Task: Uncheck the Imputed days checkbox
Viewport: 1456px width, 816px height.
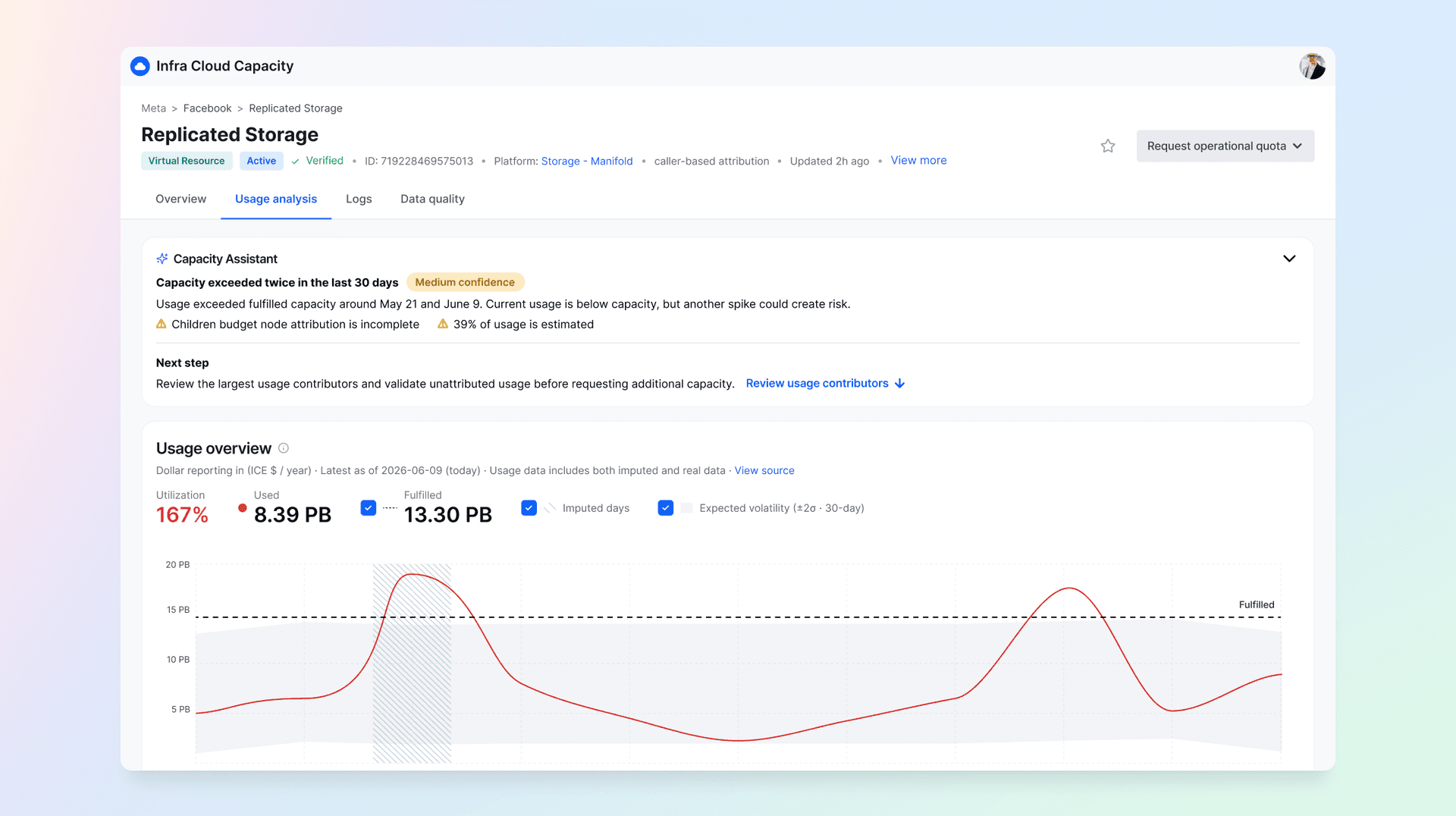Action: (529, 508)
